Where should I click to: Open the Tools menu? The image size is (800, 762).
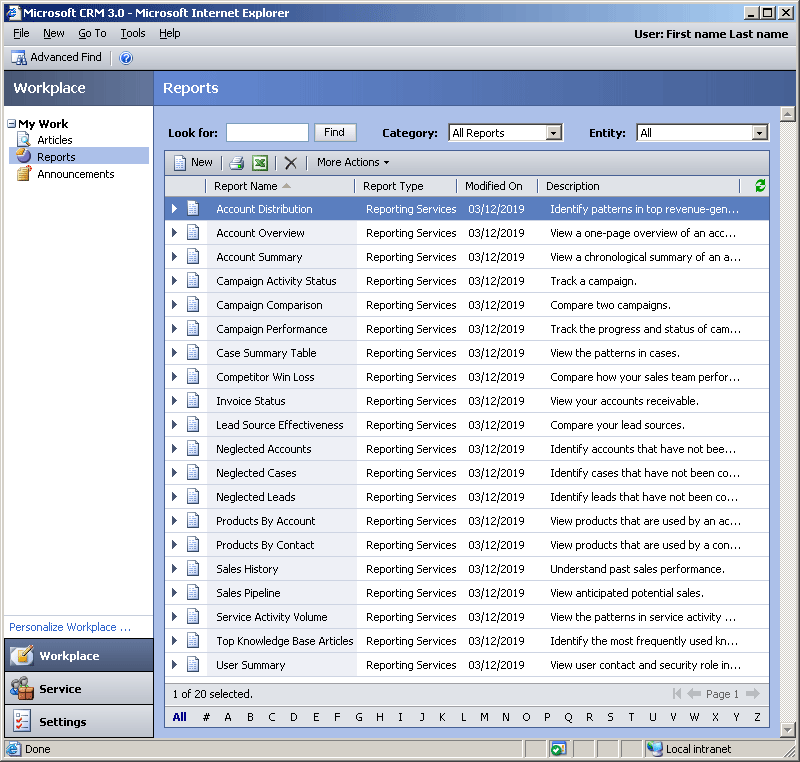click(133, 34)
